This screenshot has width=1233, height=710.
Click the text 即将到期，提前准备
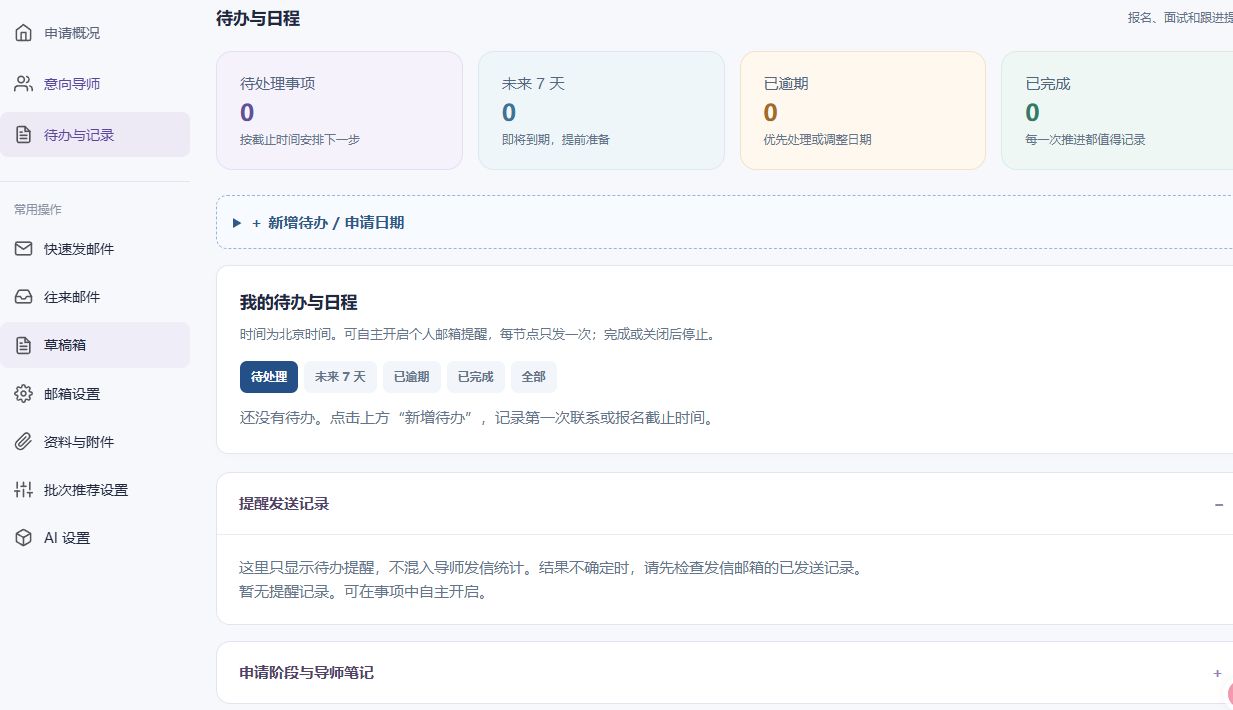556,139
